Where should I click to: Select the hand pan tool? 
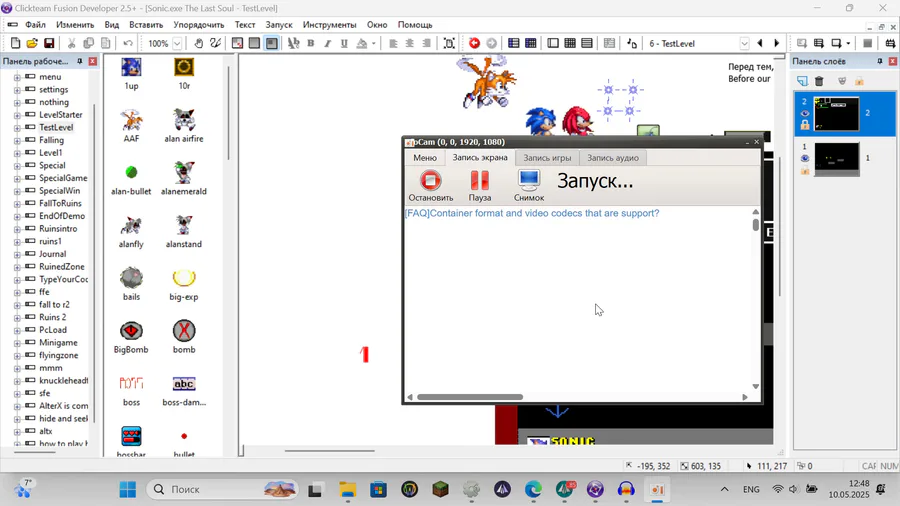click(198, 43)
